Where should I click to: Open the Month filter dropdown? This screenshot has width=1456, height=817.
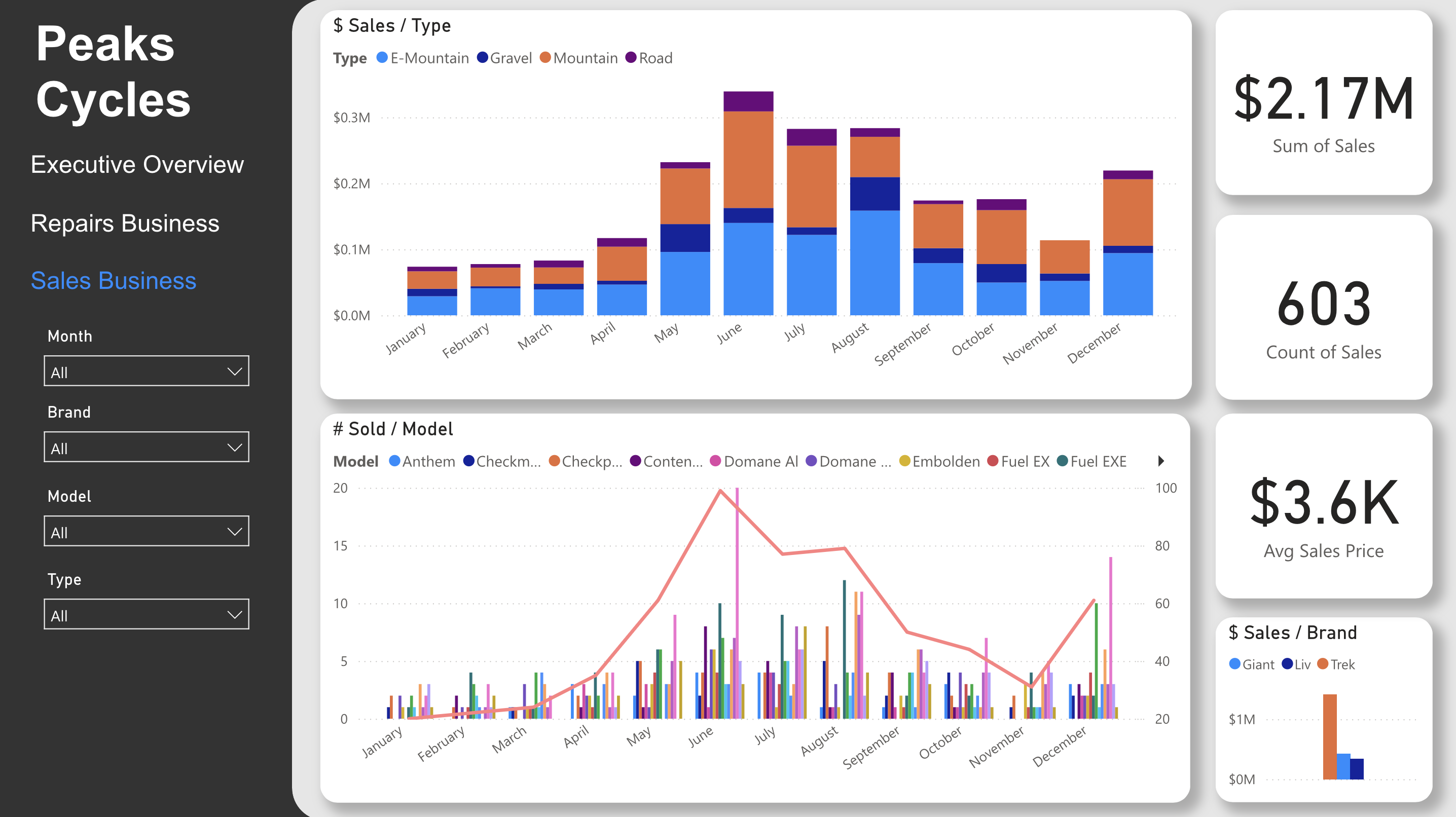147,371
